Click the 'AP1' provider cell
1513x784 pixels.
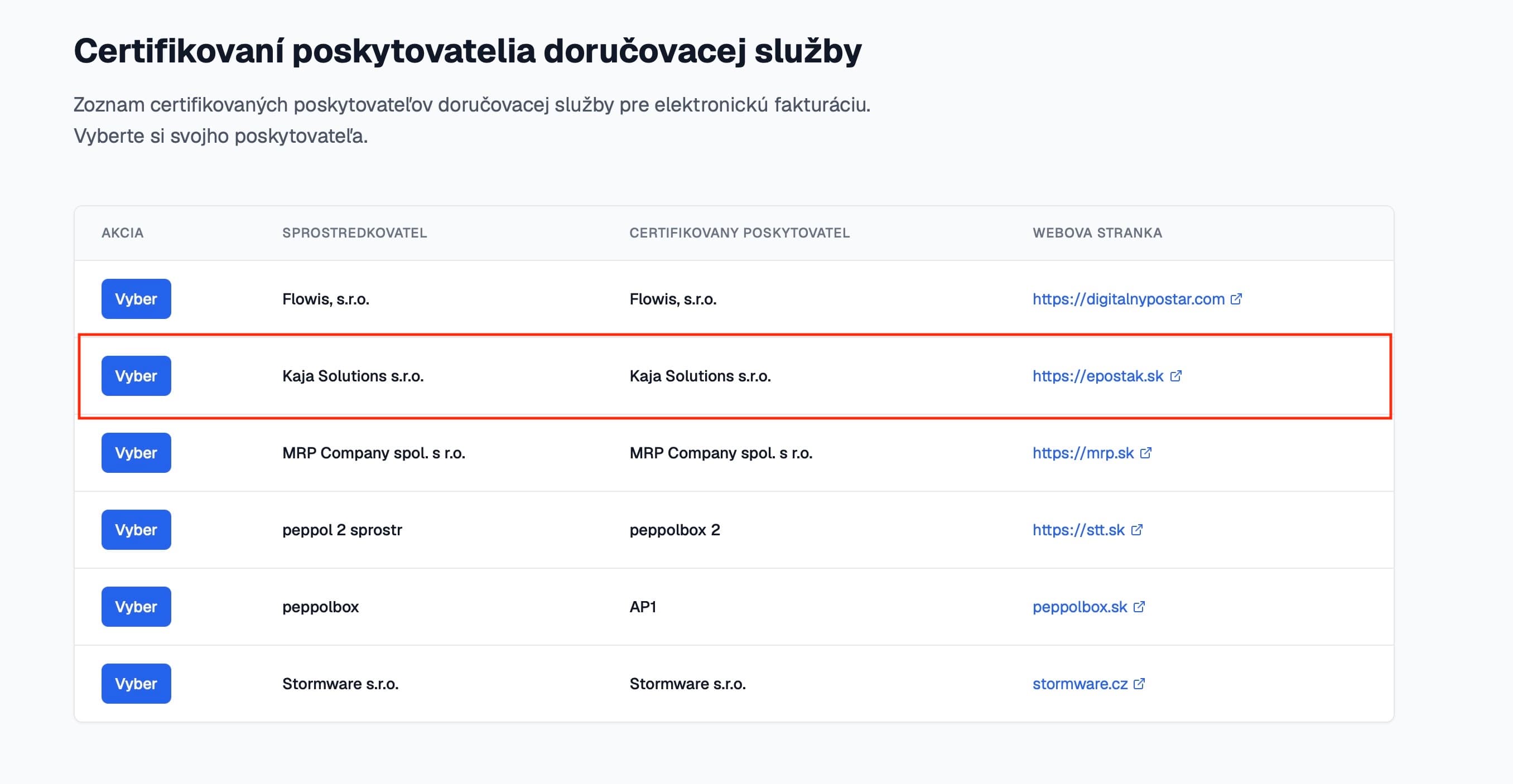tap(643, 607)
